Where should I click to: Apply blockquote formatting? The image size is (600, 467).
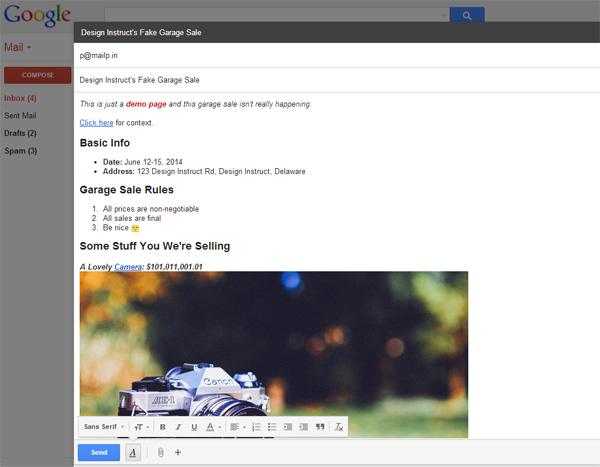click(x=320, y=427)
